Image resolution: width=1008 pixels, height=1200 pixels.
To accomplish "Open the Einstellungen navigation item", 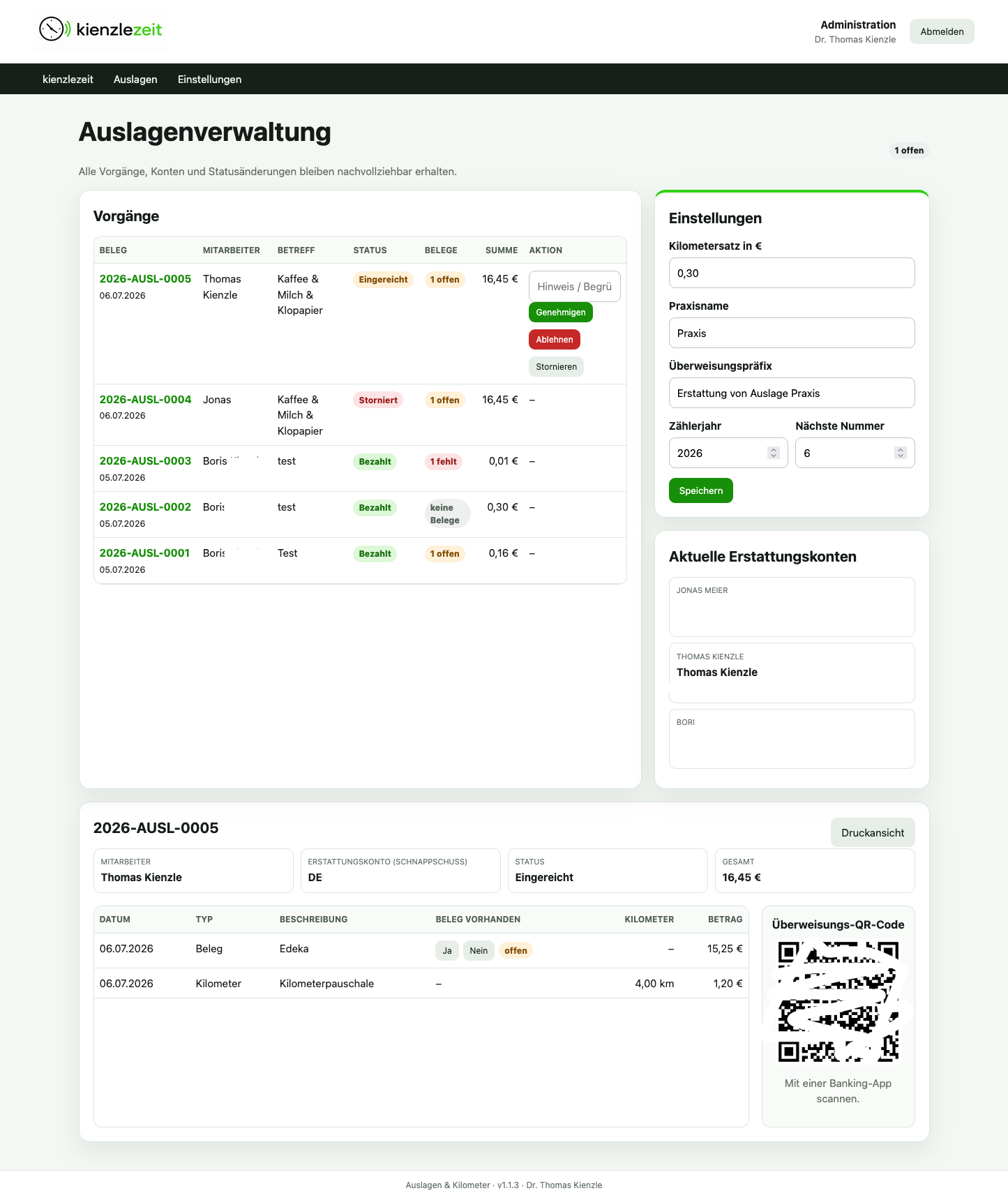I will (209, 80).
